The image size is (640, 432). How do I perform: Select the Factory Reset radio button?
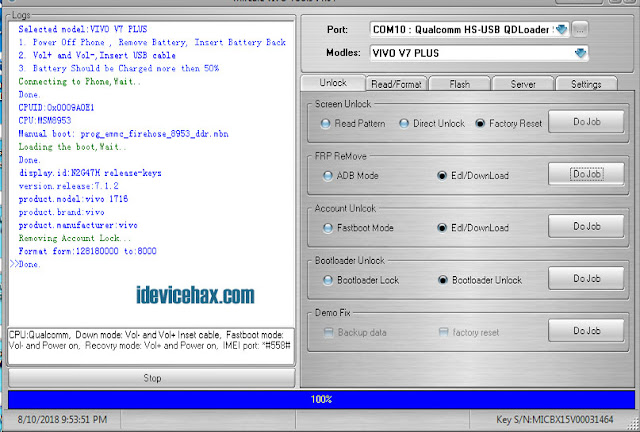point(509,123)
